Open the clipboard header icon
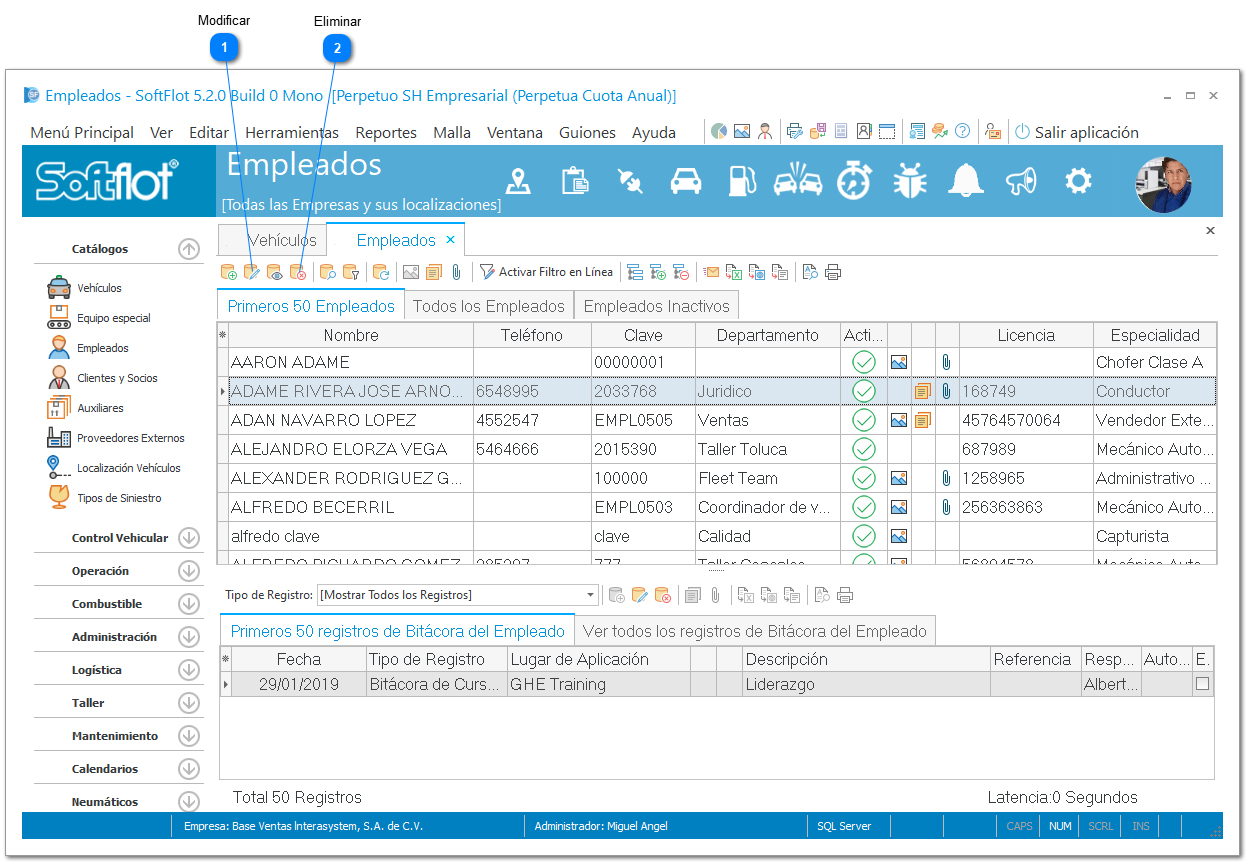1249x865 pixels. pos(575,181)
